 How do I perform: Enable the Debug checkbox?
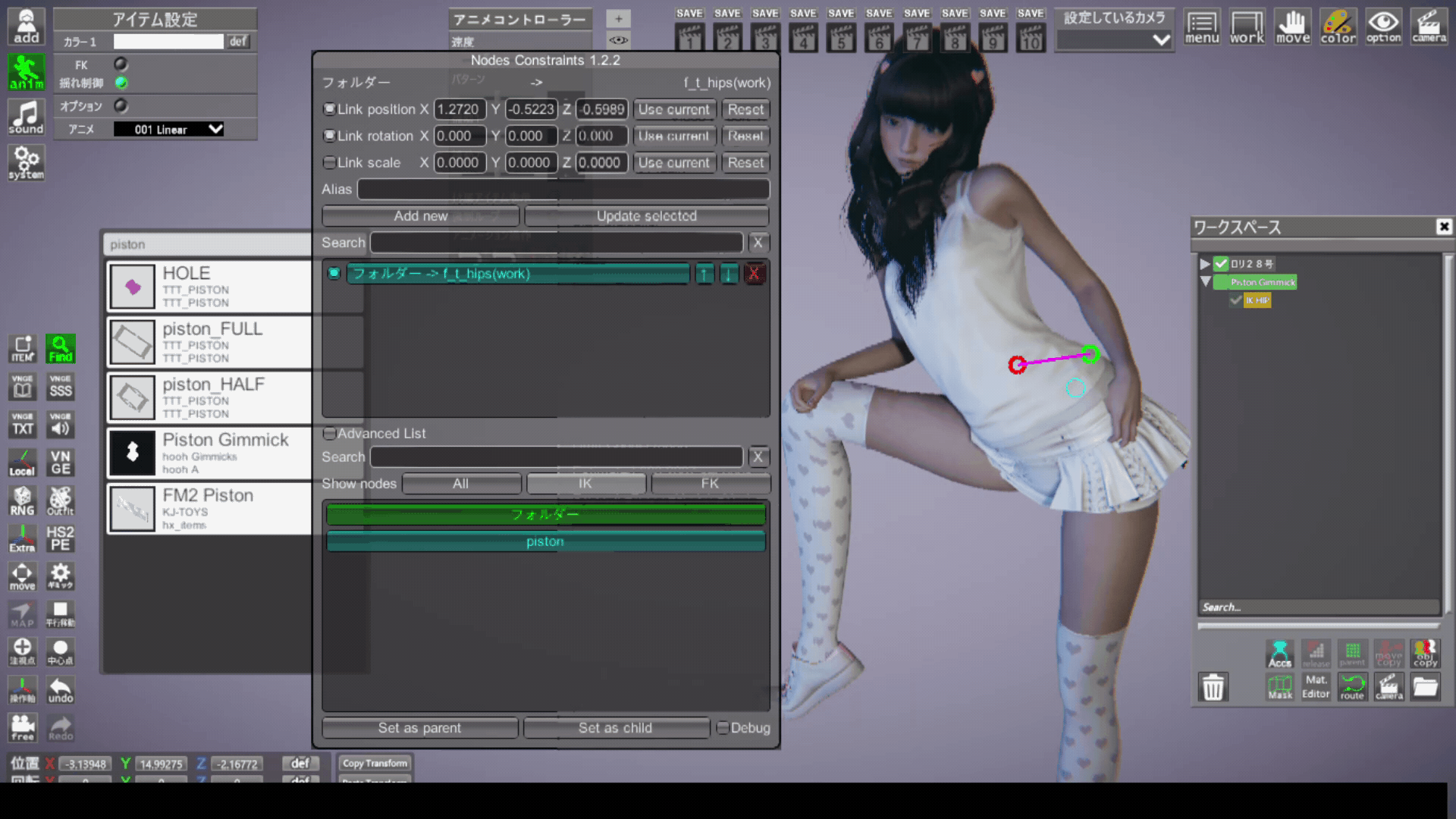723,727
